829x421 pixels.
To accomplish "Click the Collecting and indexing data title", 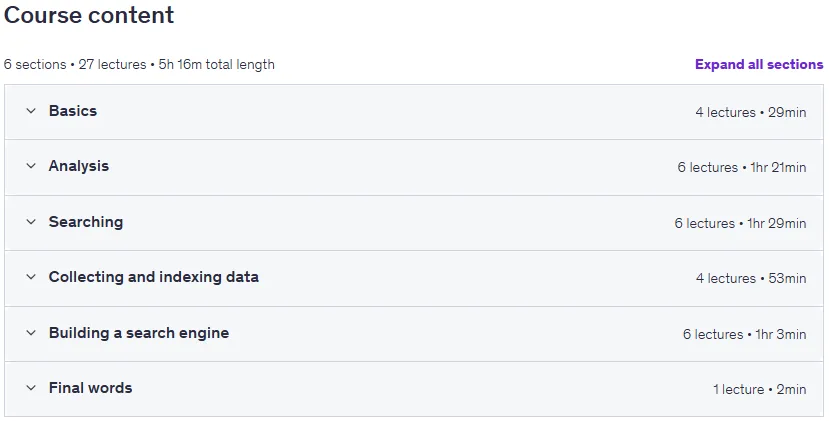I will 153,277.
